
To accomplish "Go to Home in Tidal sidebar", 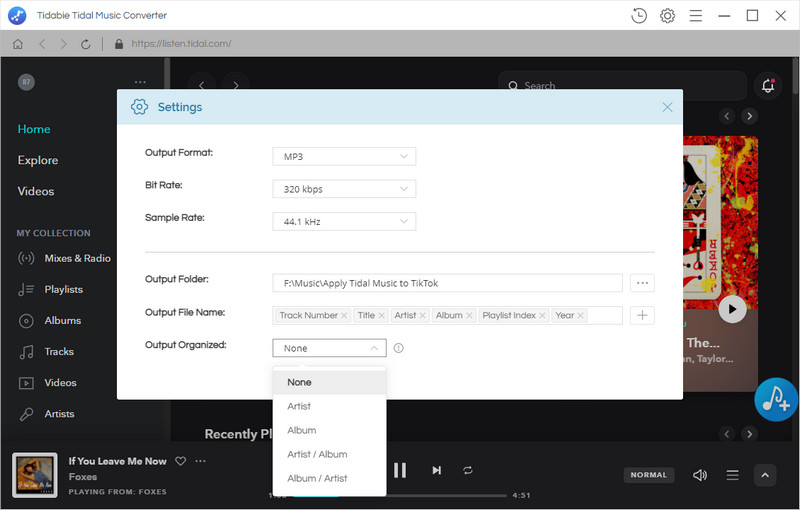I will coord(34,129).
